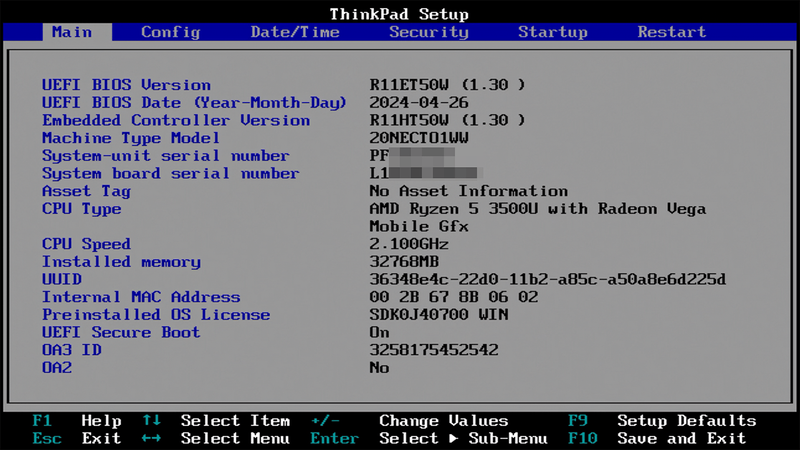
Task: Click the 32768MB memory value
Action: coord(404,262)
